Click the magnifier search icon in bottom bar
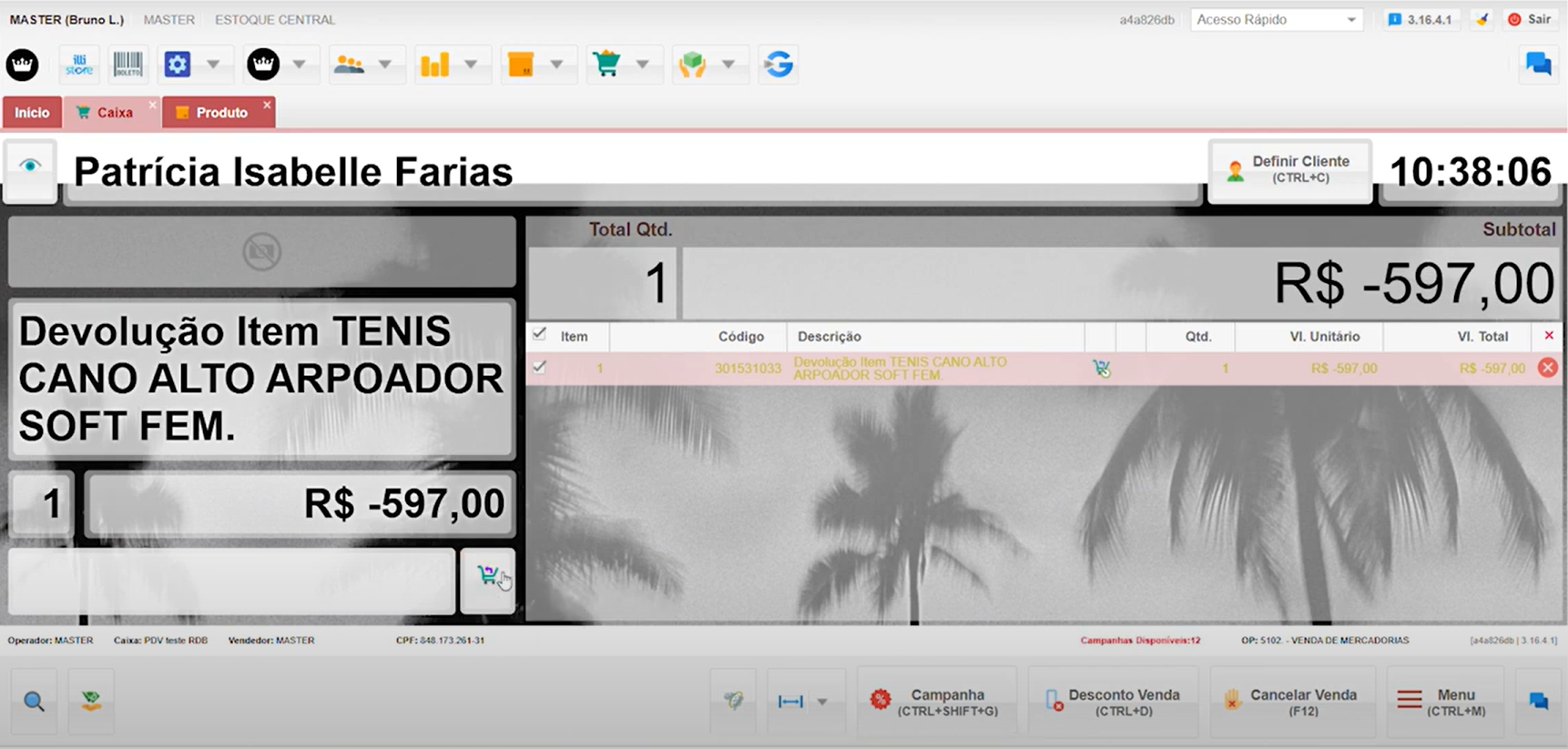The width and height of the screenshot is (1568, 749). point(34,701)
